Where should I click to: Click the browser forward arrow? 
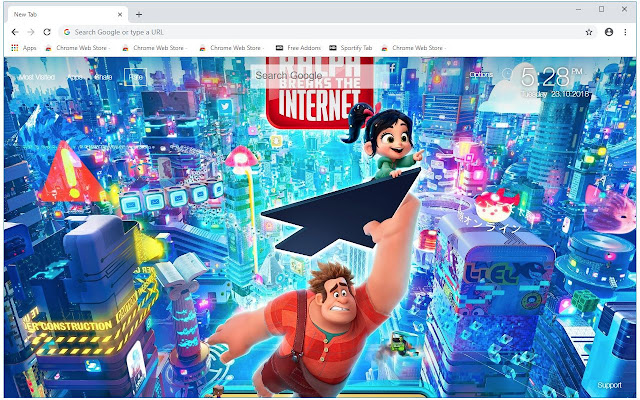tap(31, 32)
